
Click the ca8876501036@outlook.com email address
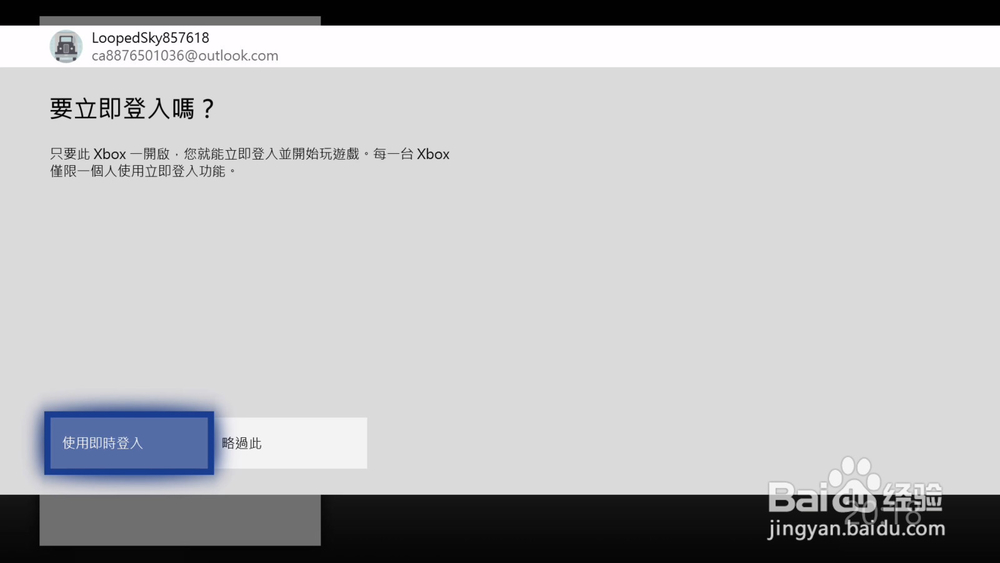(x=185, y=55)
